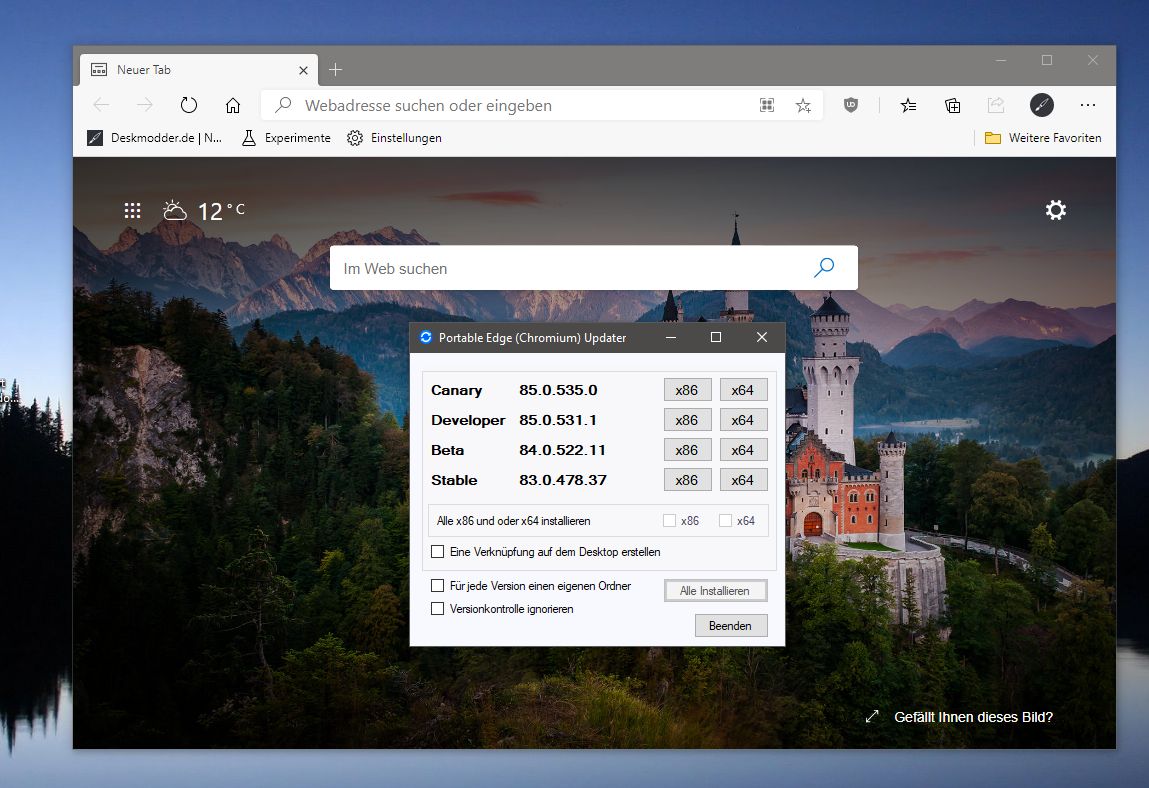Viewport: 1149px width, 788px height.
Task: Open the Favorites list icon
Action: tap(908, 106)
